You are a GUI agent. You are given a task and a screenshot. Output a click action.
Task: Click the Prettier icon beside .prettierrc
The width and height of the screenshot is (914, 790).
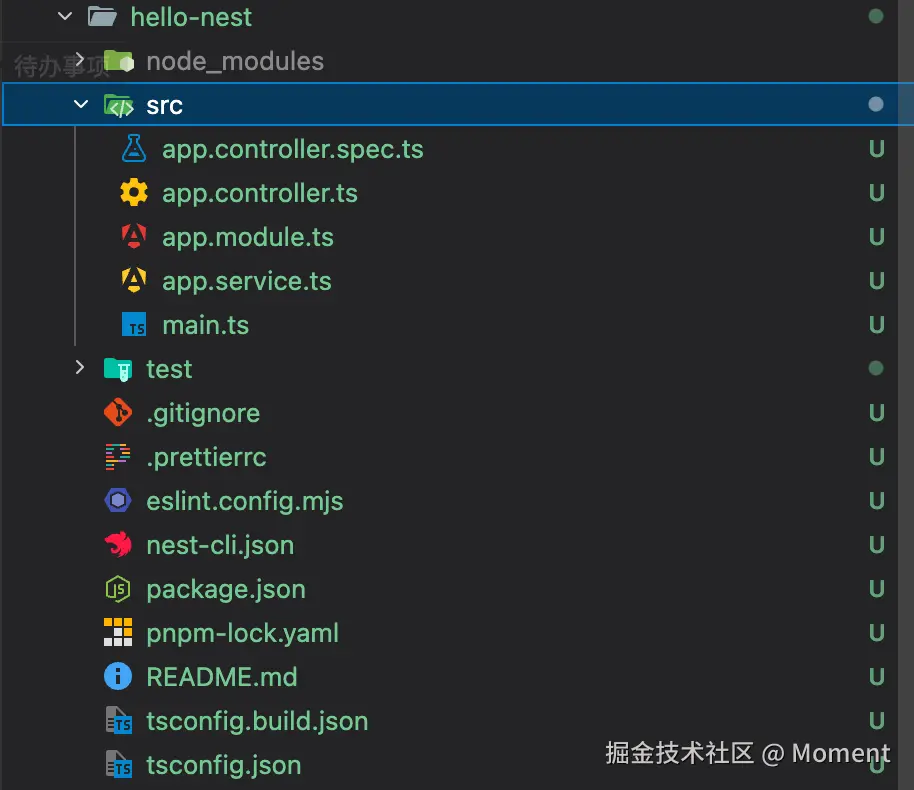(x=118, y=457)
